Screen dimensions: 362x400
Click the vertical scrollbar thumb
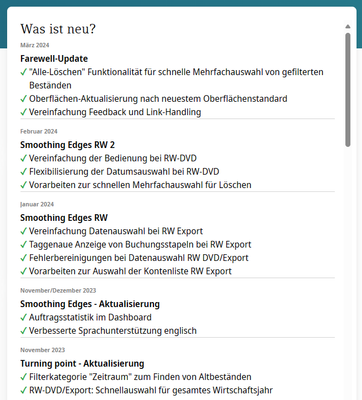(x=348, y=90)
